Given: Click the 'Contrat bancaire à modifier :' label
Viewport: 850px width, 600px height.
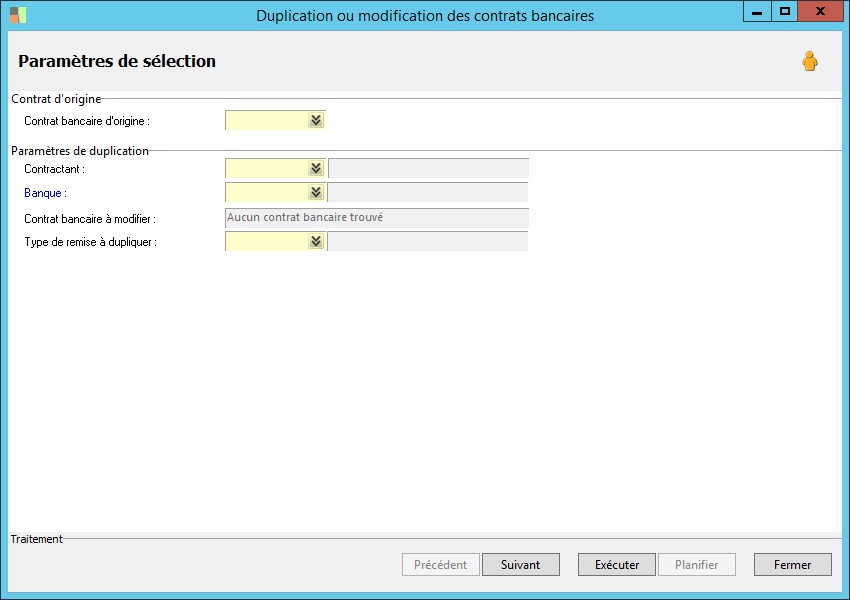Looking at the screenshot, I should tap(90, 219).
